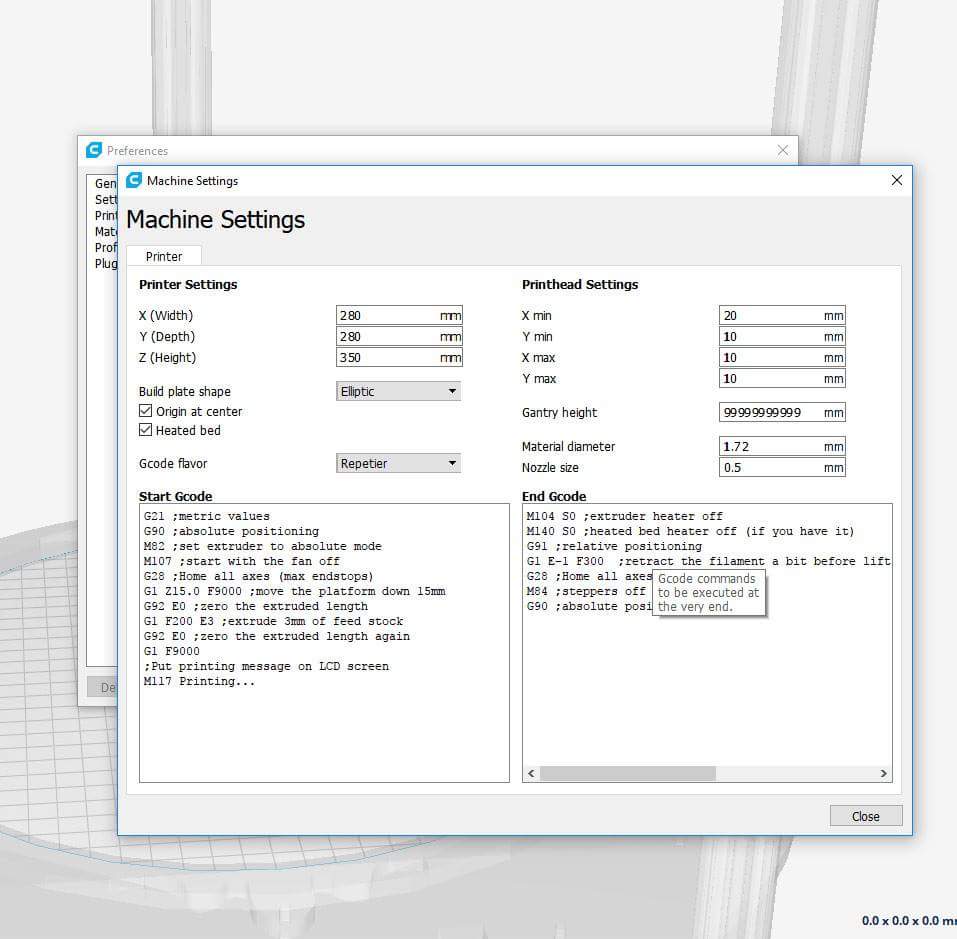Uncheck the Heated bed checkbox
Screen dimensions: 957x939
[x=146, y=430]
